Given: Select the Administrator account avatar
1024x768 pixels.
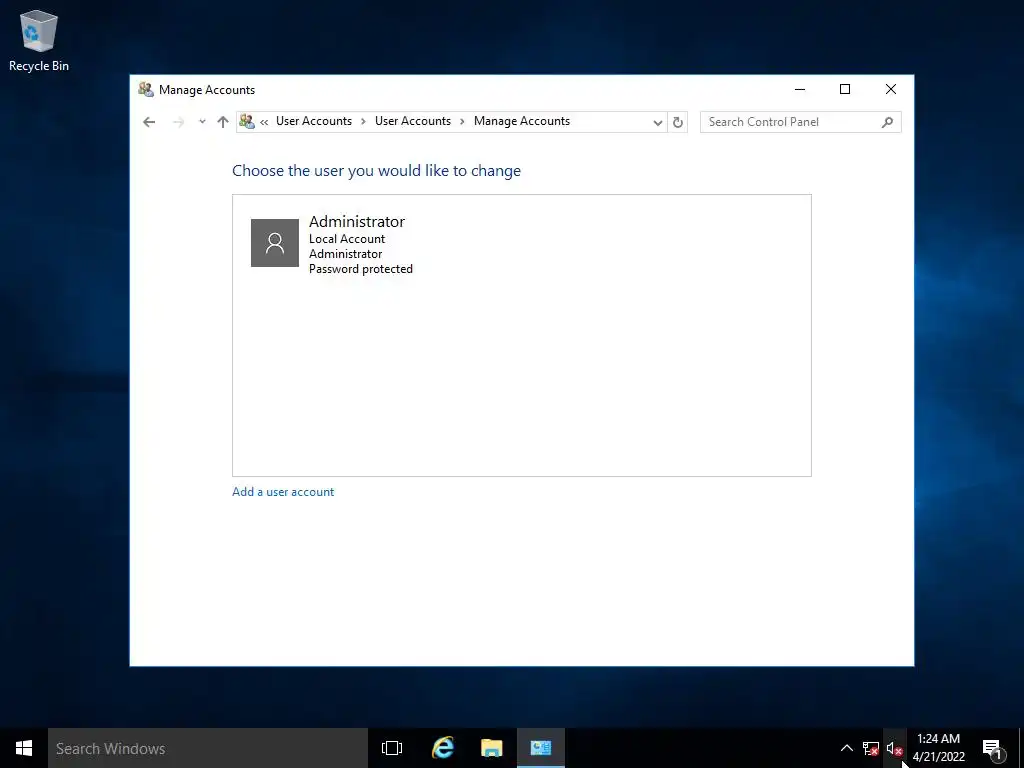Looking at the screenshot, I should pyautogui.click(x=275, y=243).
